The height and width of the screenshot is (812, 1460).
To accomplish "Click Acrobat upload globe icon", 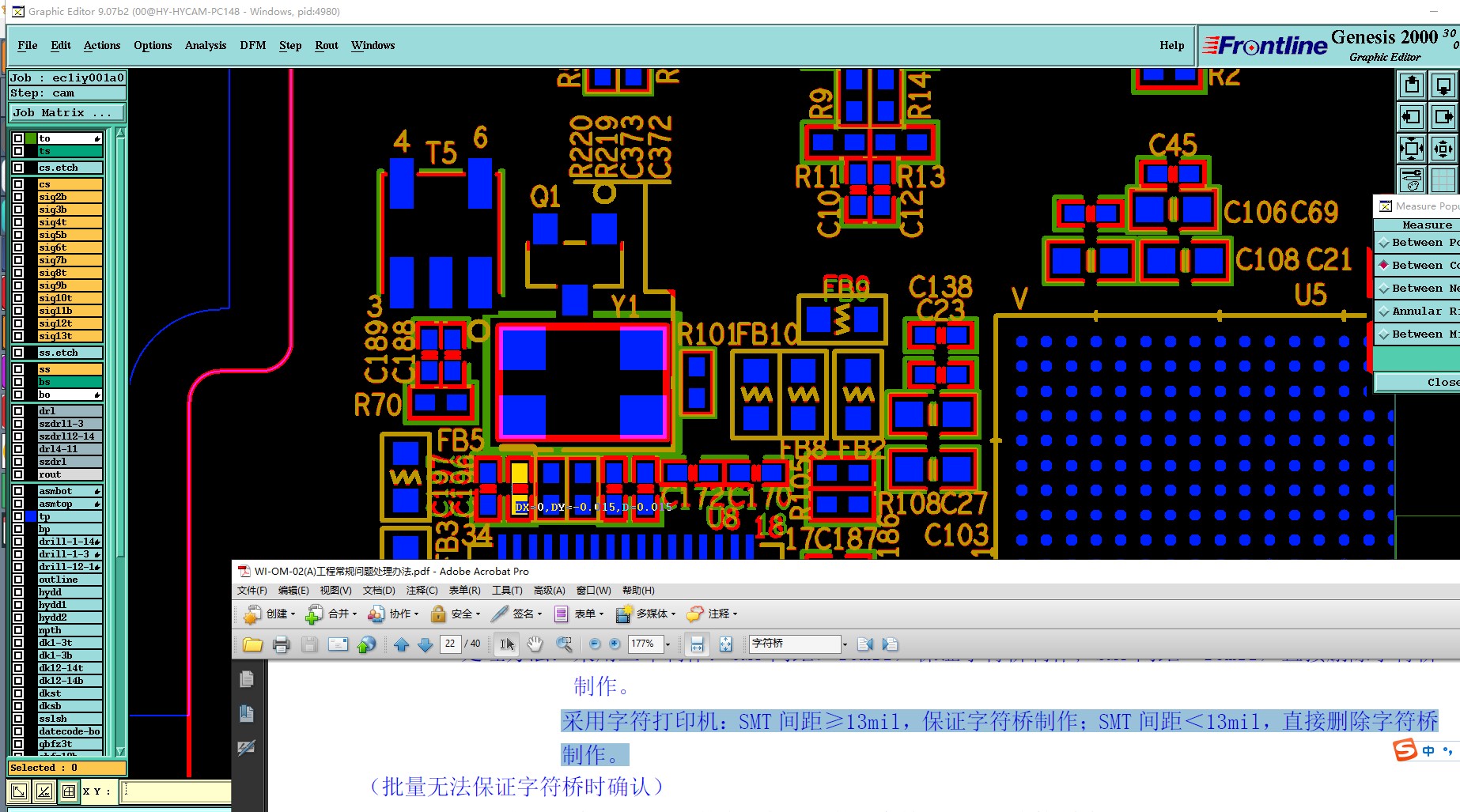I will click(366, 644).
